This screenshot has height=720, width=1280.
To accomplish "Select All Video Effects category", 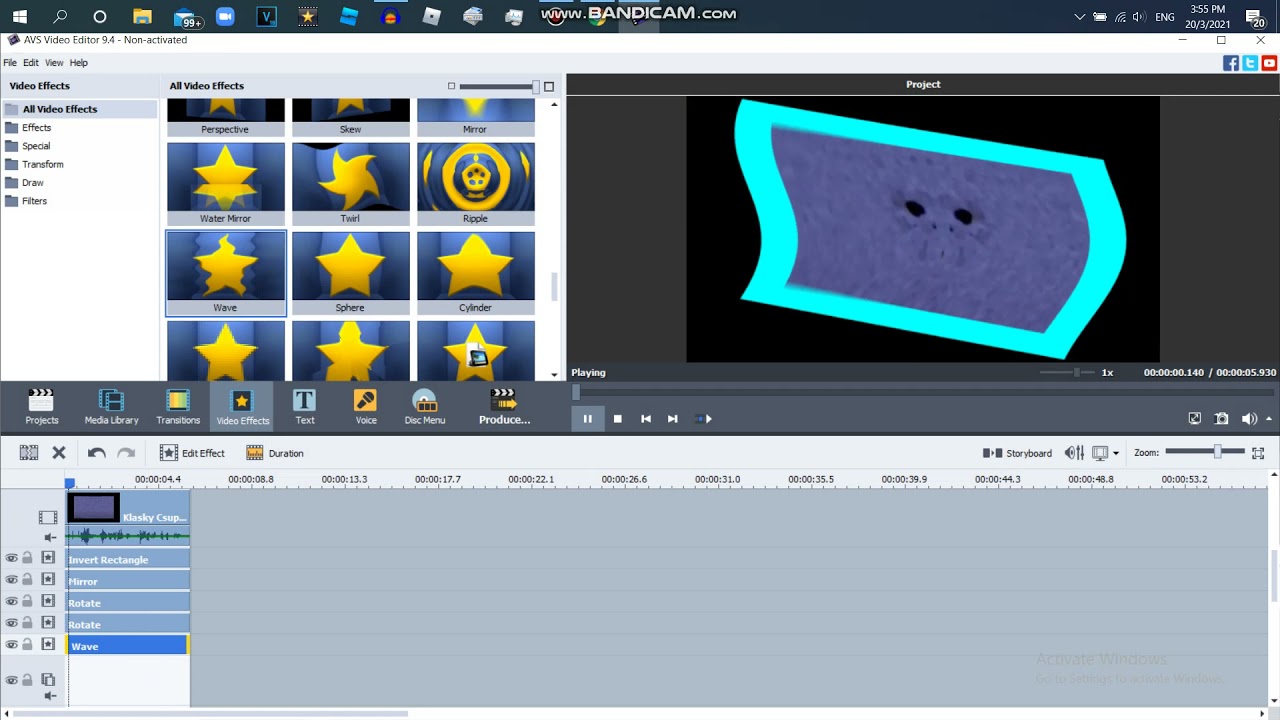I will click(80, 109).
